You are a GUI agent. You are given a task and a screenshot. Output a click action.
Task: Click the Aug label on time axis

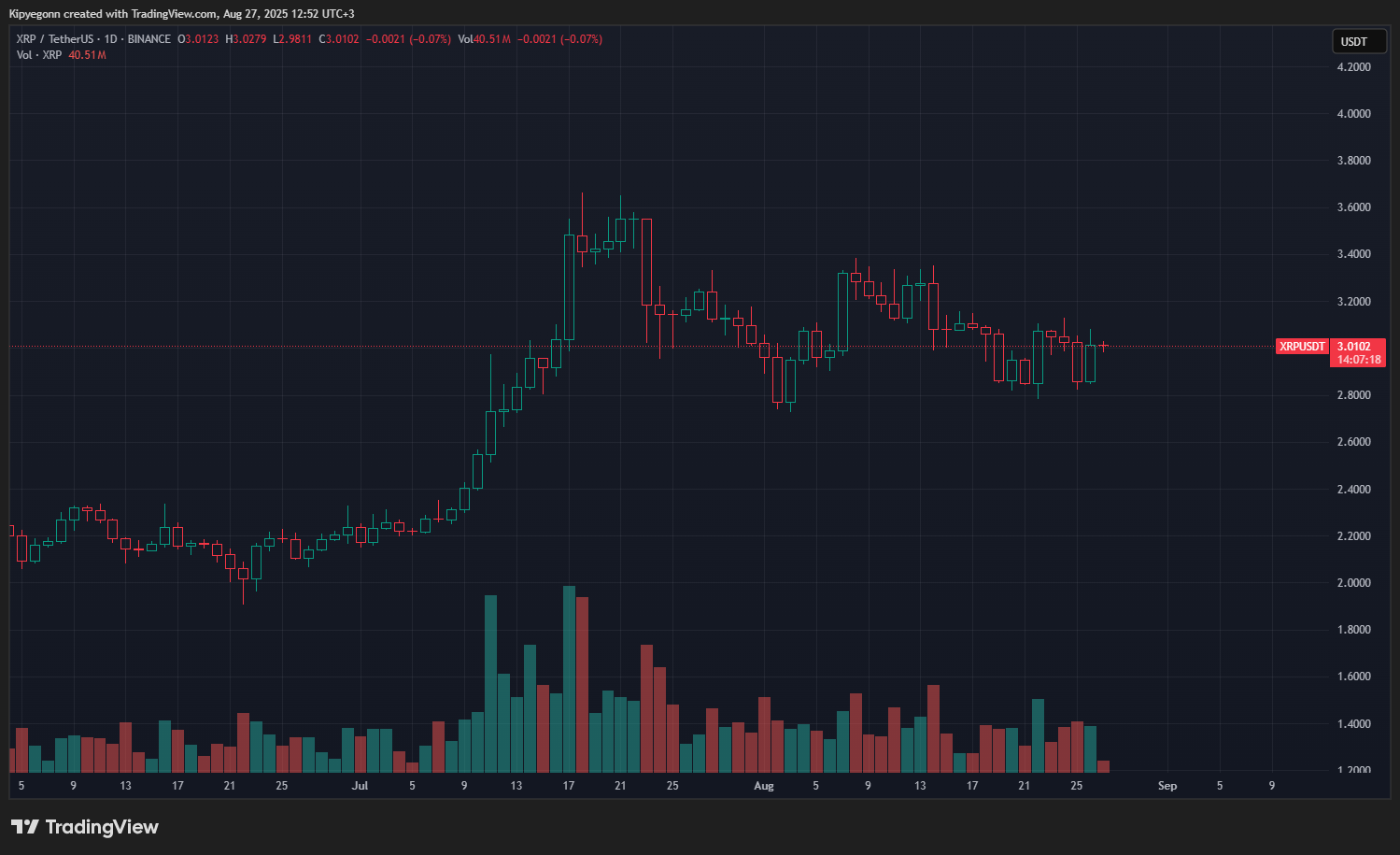[764, 786]
